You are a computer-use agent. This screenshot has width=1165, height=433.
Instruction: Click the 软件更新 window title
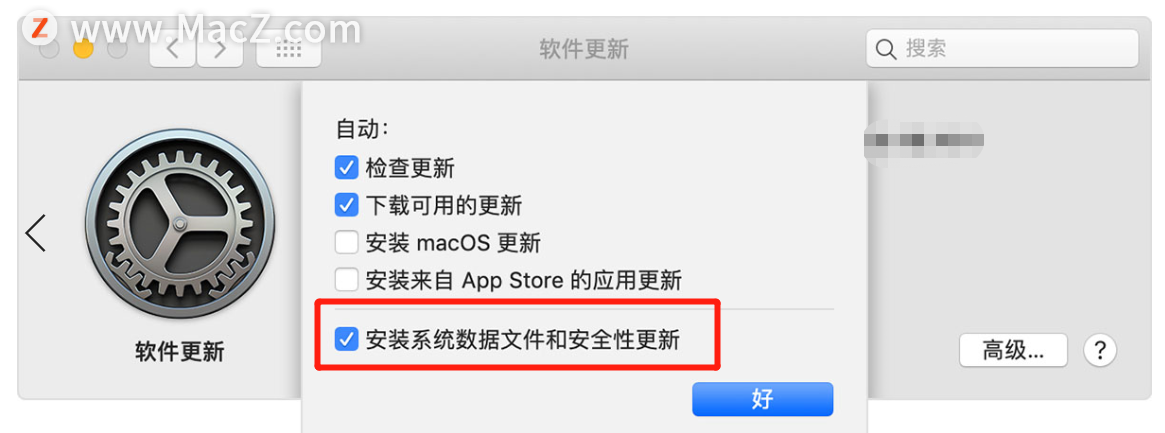point(584,50)
